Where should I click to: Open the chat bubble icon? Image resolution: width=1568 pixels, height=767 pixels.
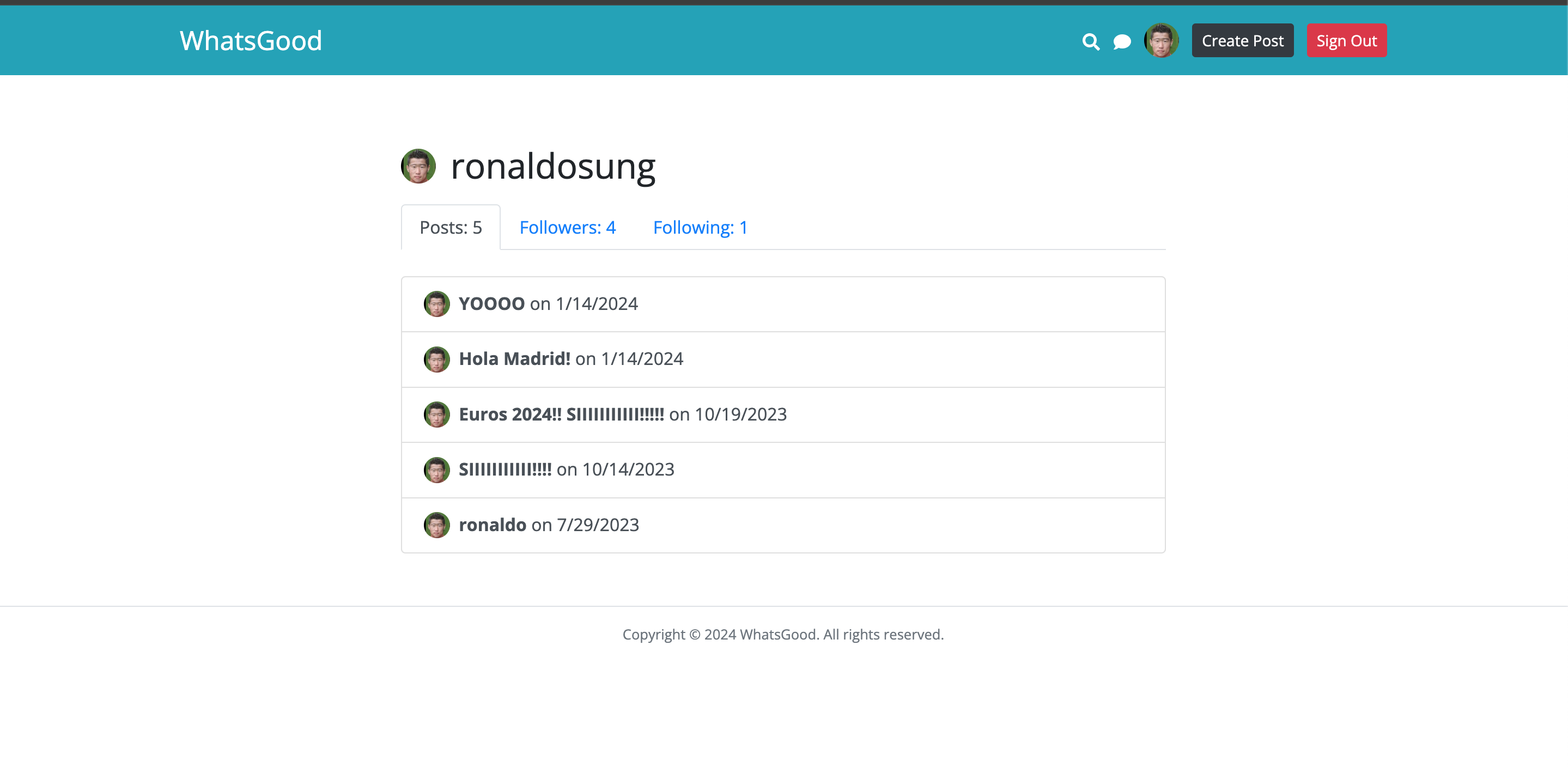[x=1122, y=41]
